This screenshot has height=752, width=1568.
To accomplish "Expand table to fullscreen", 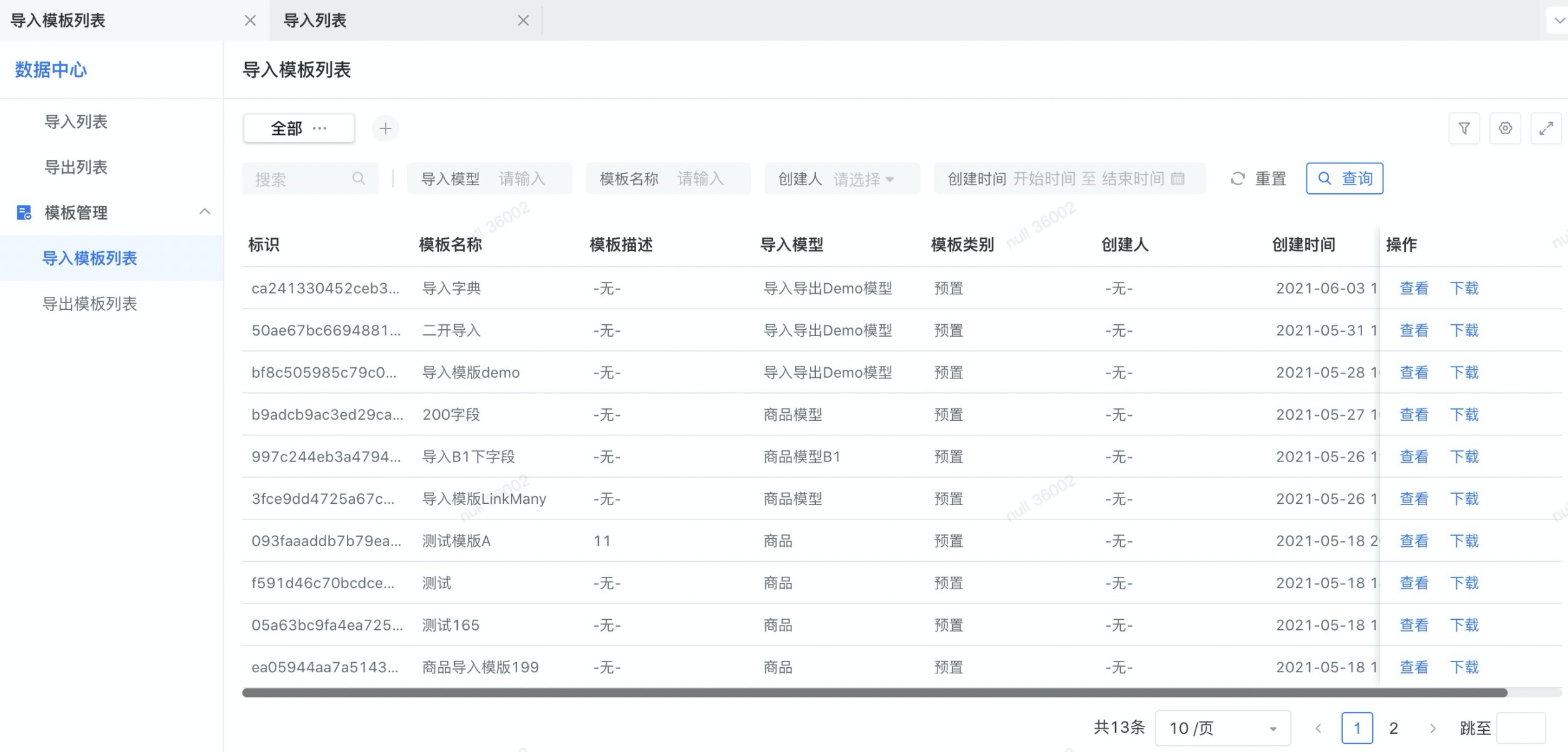I will pos(1546,128).
